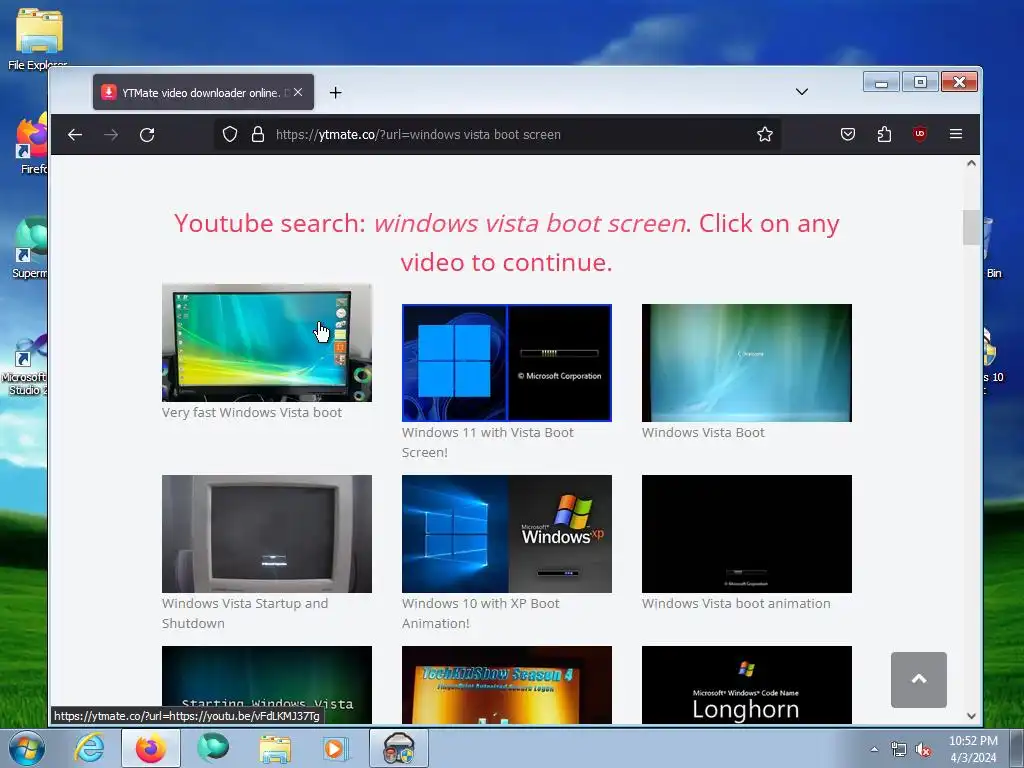Click the vertical scrollbar thumb

(x=971, y=227)
